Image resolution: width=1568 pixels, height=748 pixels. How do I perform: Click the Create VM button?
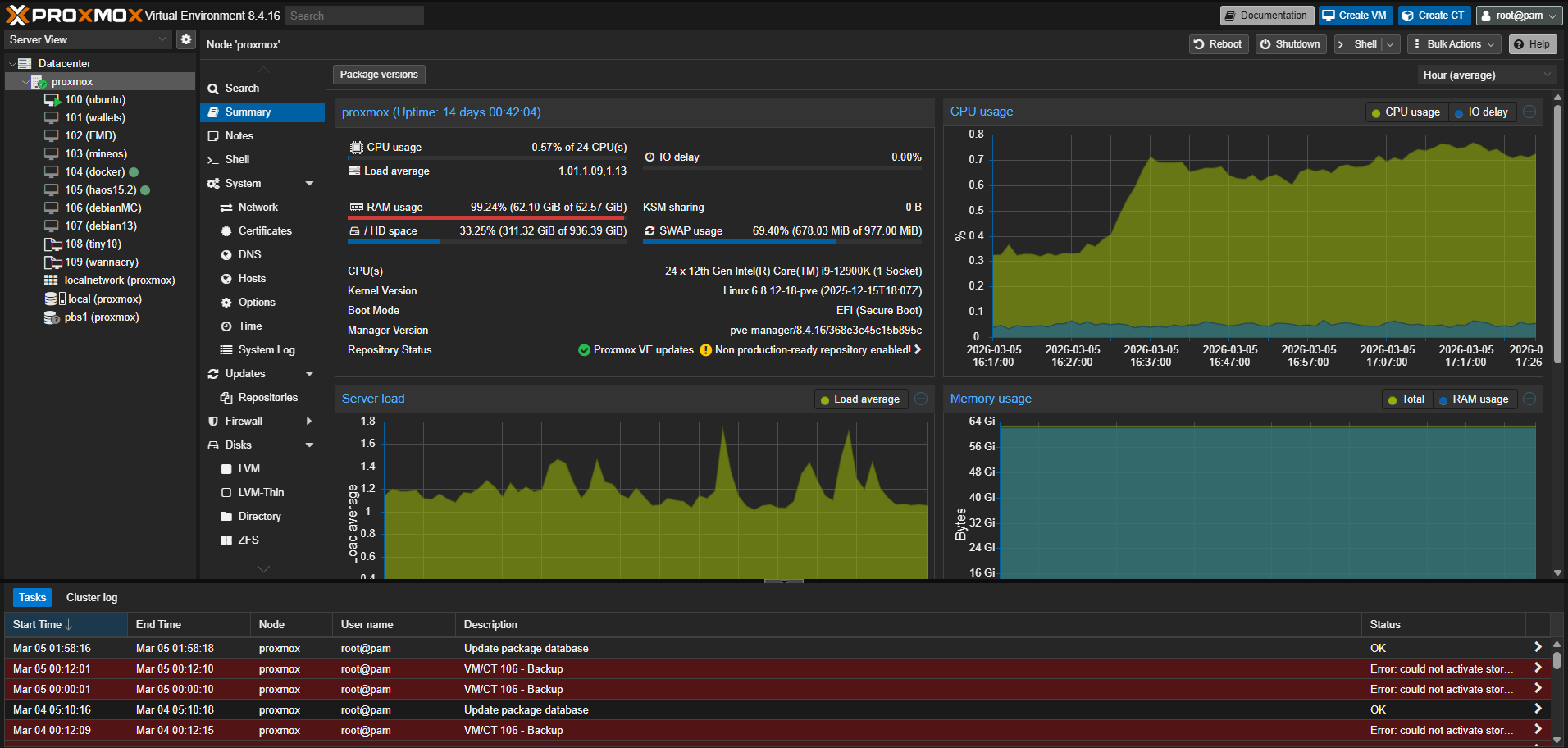1355,15
